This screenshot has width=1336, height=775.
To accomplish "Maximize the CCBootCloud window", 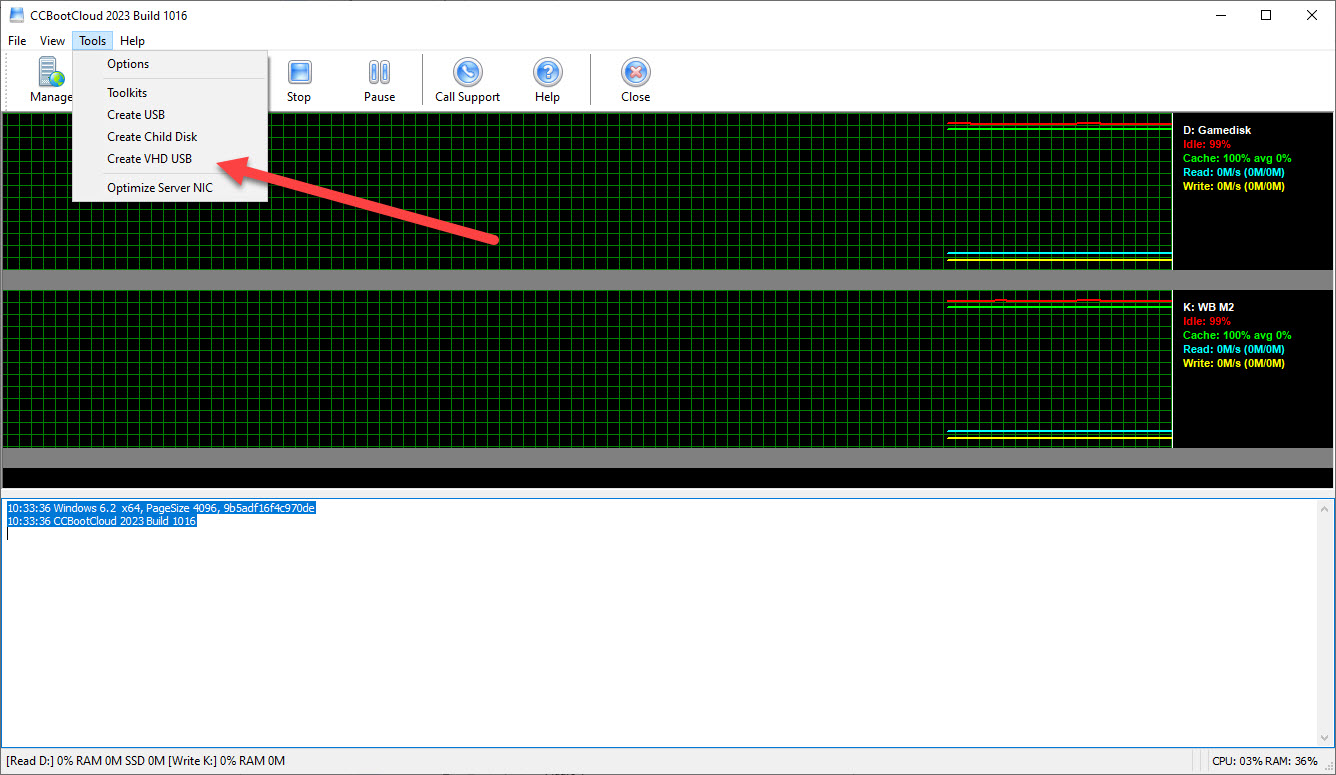I will click(x=1266, y=15).
